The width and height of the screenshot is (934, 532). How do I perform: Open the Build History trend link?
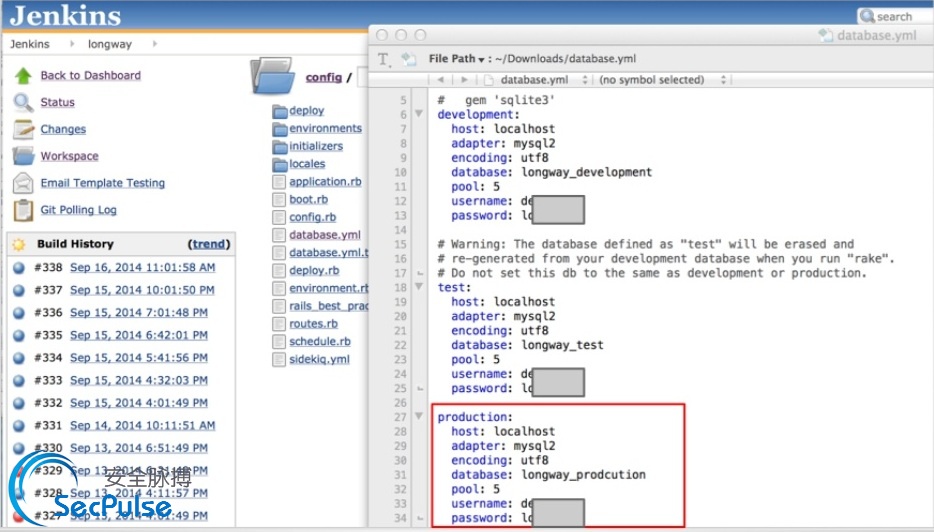[x=209, y=244]
